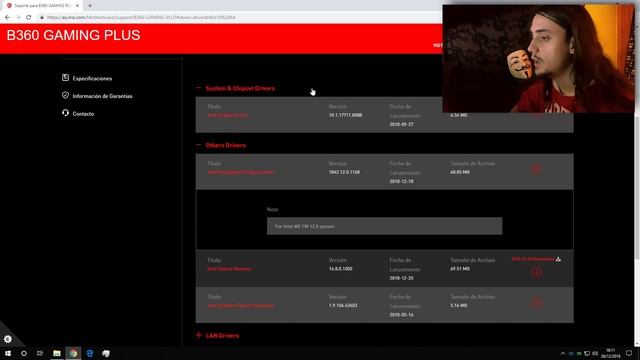This screenshot has width=640, height=360.
Task: Open a new browser tab
Action: click(x=90, y=6)
